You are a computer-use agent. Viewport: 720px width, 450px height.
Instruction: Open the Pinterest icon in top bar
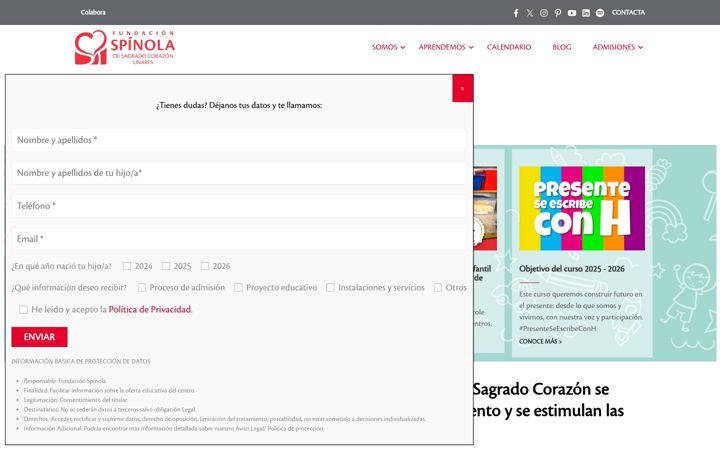pos(557,13)
